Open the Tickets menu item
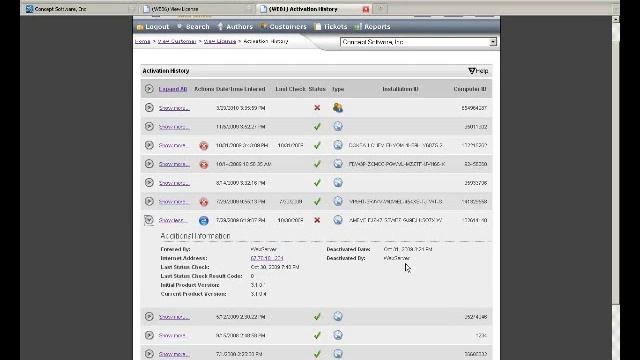The image size is (640, 360). (x=331, y=27)
